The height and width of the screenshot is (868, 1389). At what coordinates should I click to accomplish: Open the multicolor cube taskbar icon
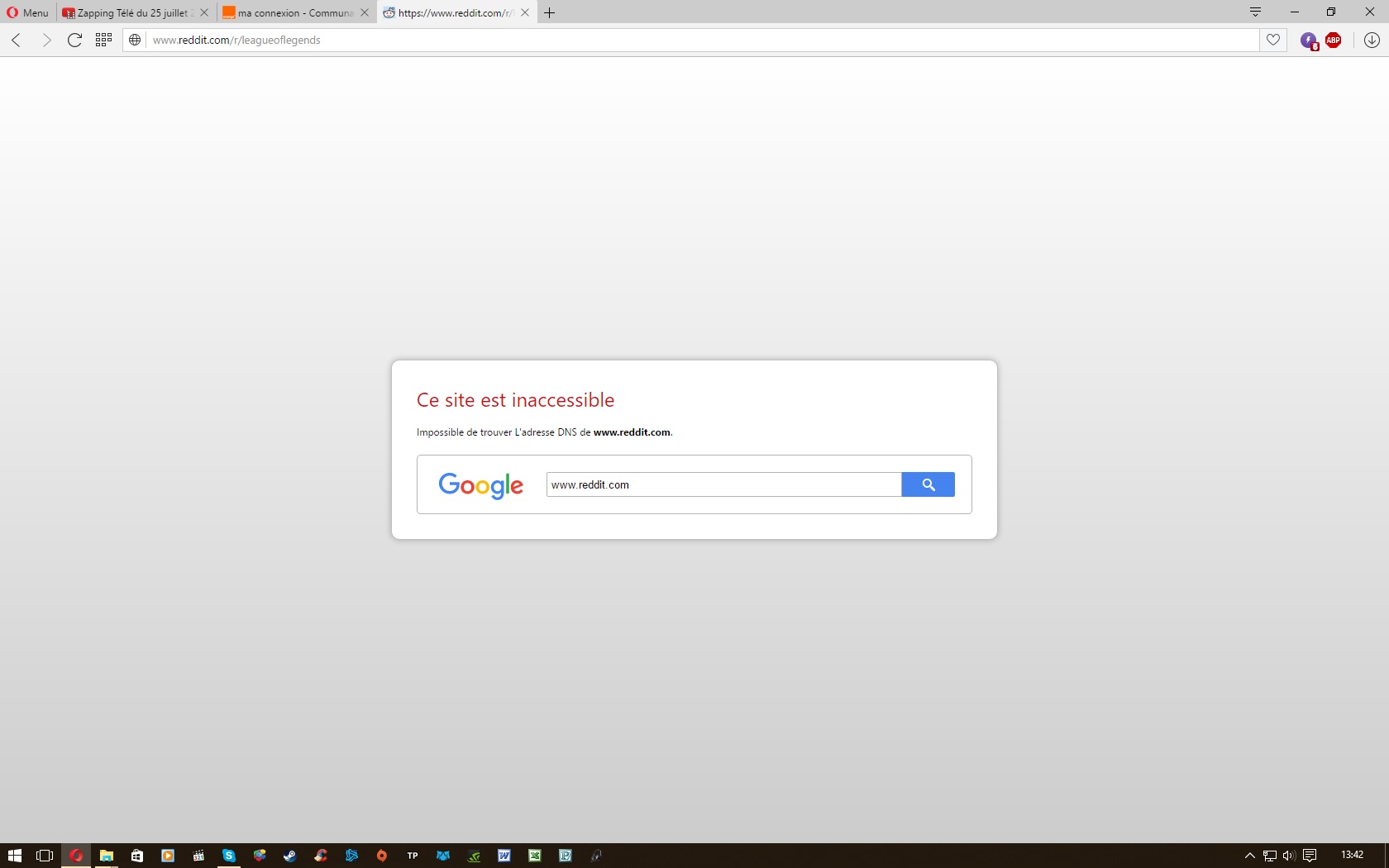[x=260, y=856]
